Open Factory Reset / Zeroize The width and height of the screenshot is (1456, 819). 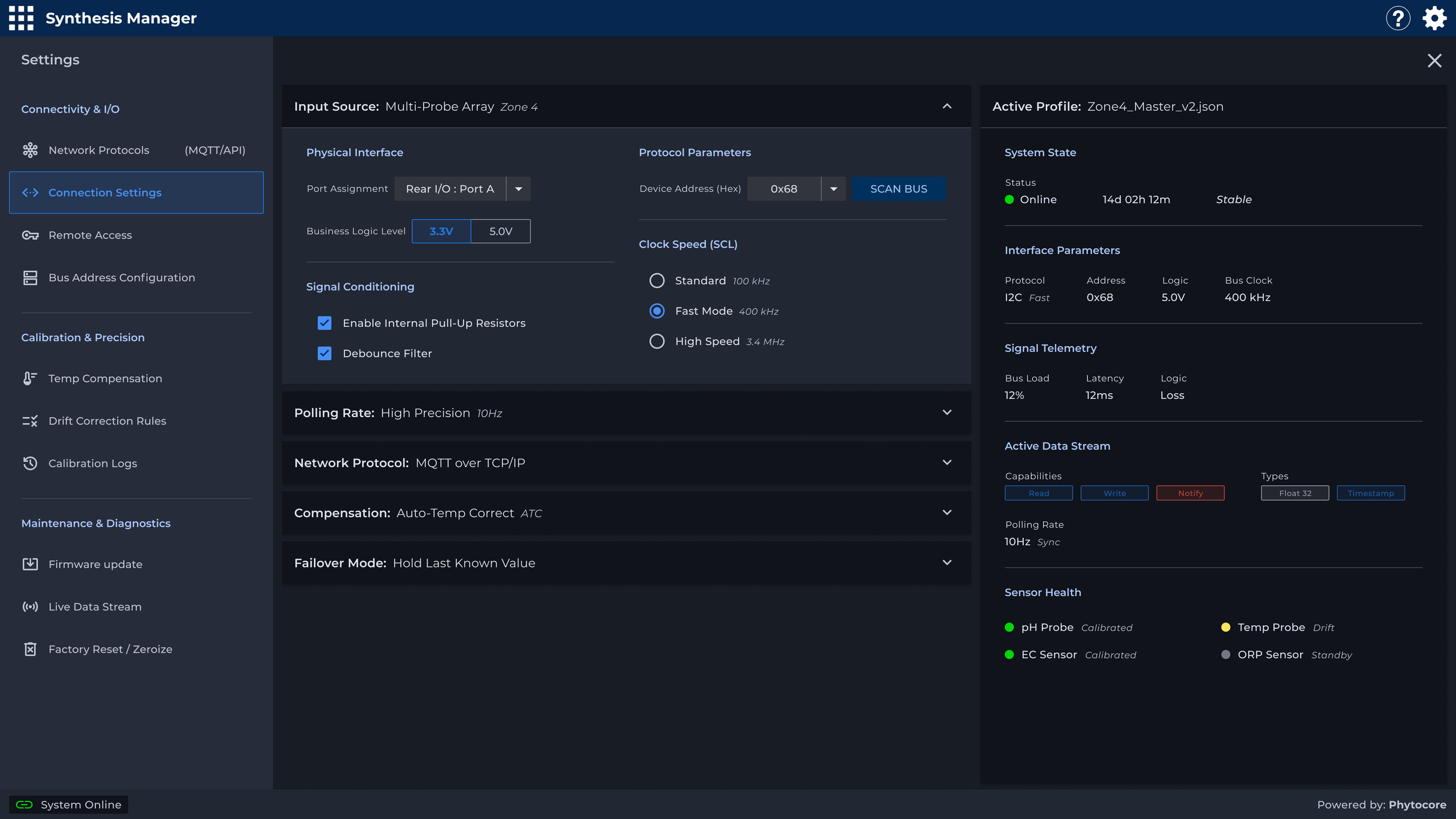(110, 649)
